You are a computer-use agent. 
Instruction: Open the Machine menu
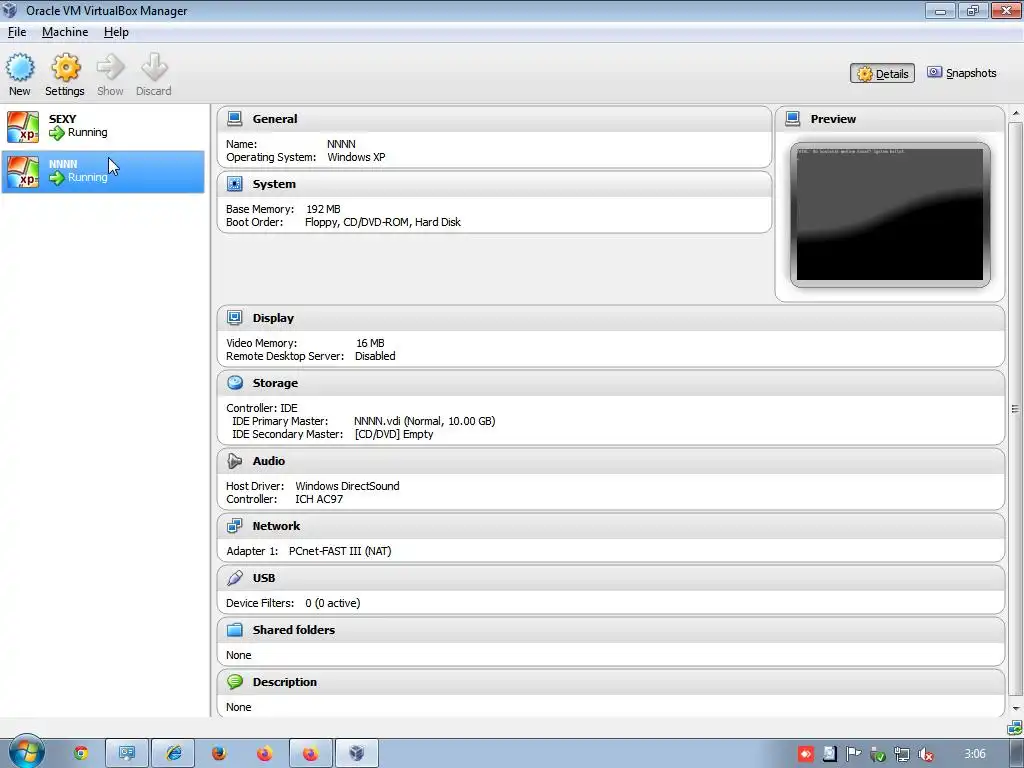tap(65, 32)
